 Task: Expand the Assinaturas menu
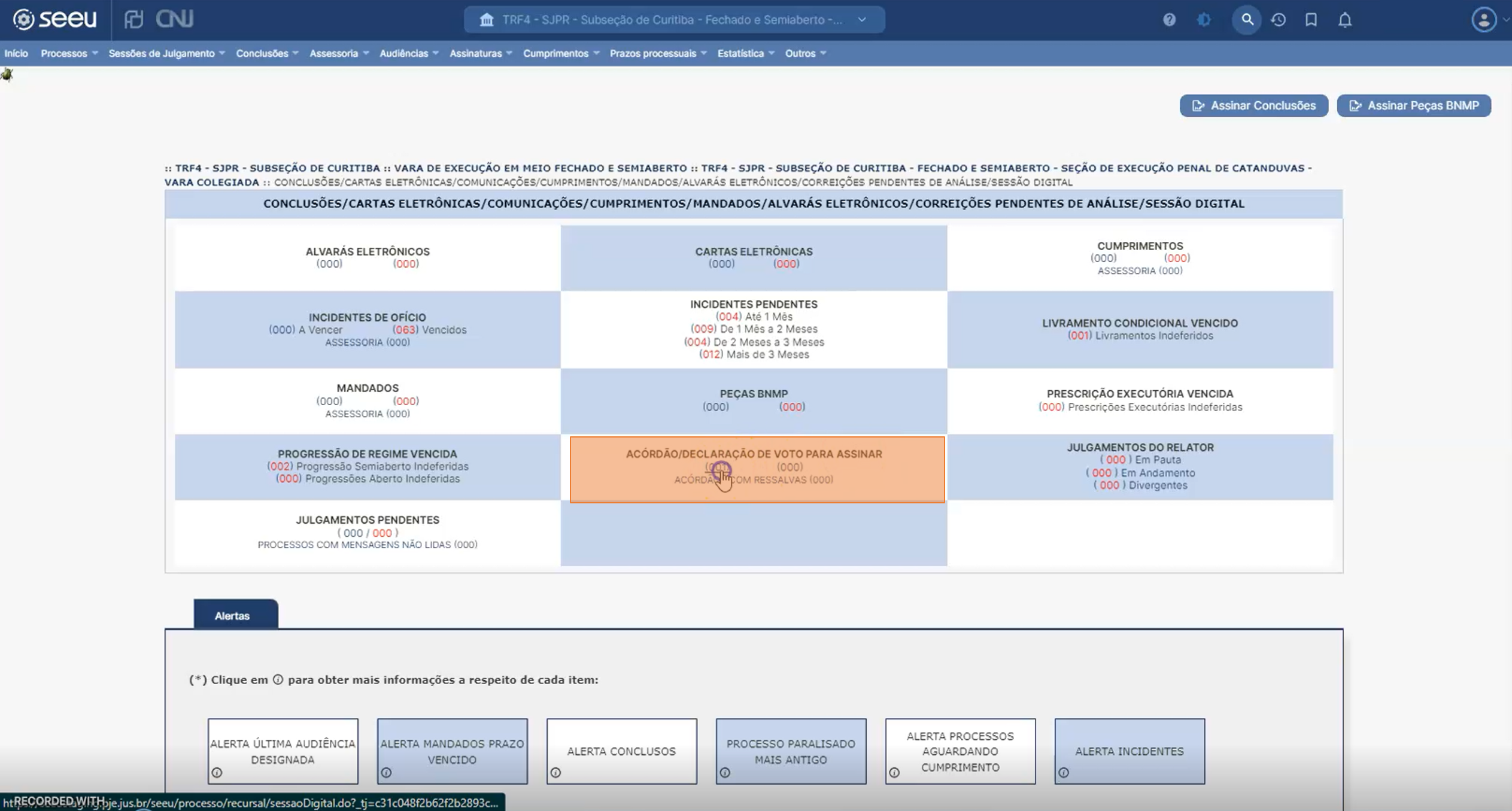[x=481, y=53]
